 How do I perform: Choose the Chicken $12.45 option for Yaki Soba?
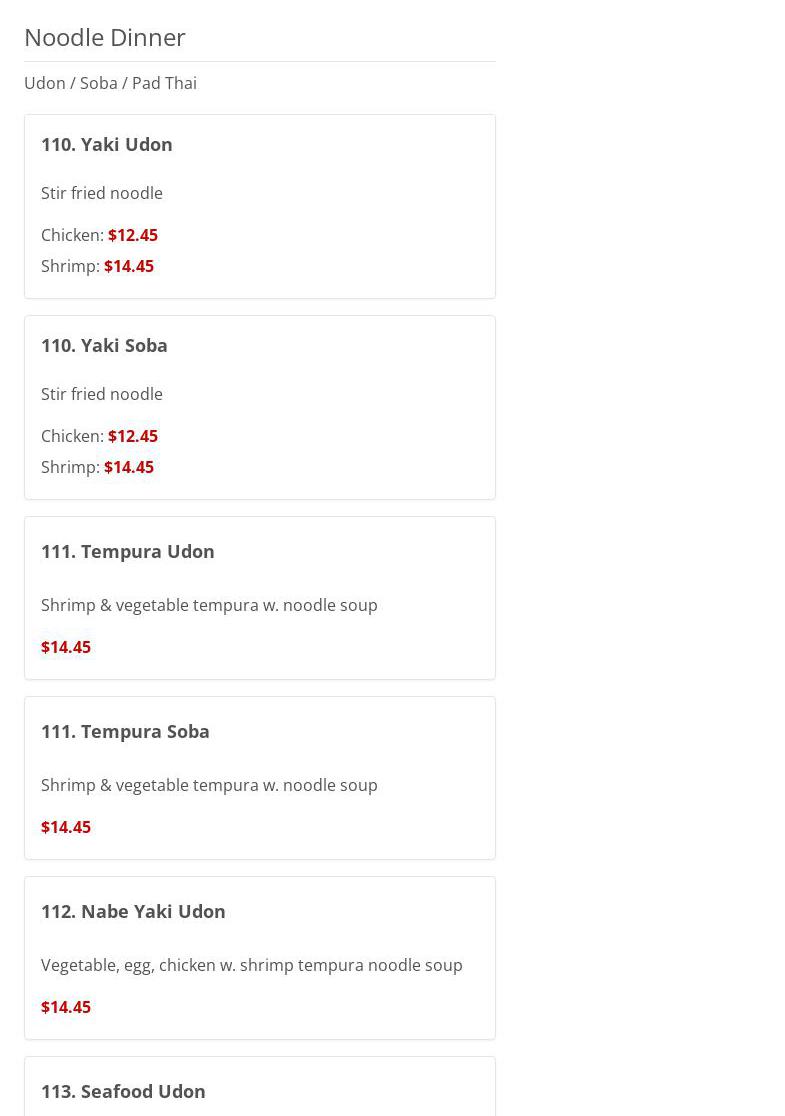100,436
